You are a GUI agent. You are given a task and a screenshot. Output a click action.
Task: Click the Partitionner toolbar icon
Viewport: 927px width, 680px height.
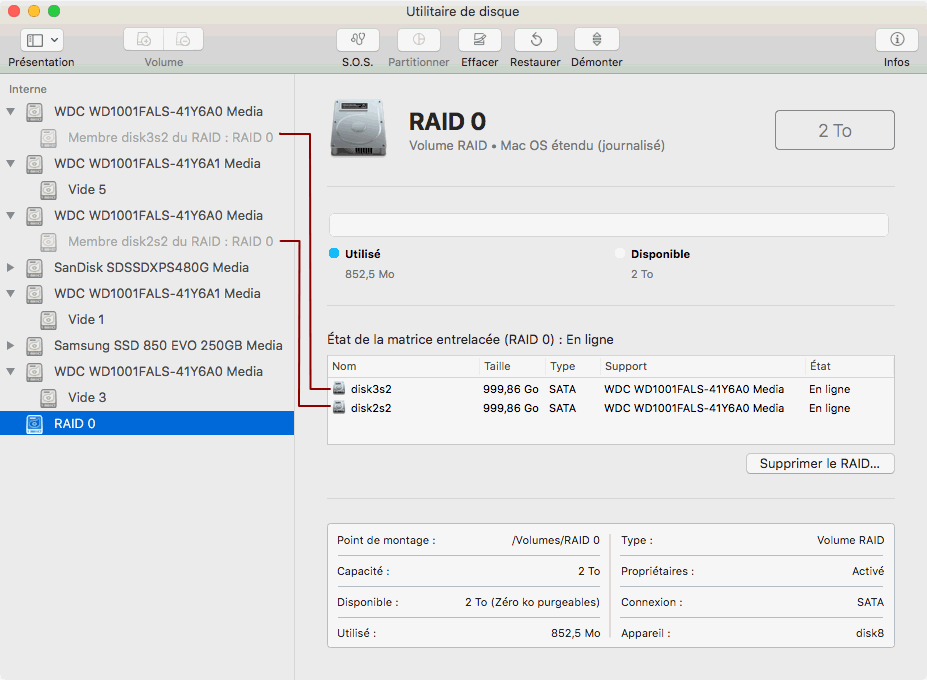click(x=419, y=40)
